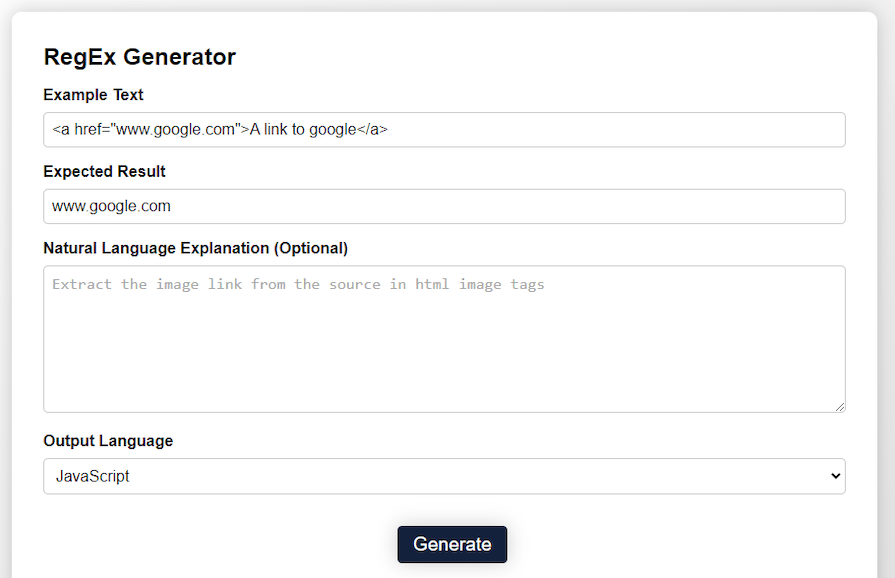This screenshot has height=578, width=895.
Task: Click "www.google.com" text in Expected Result
Action: pyautogui.click(x=111, y=207)
